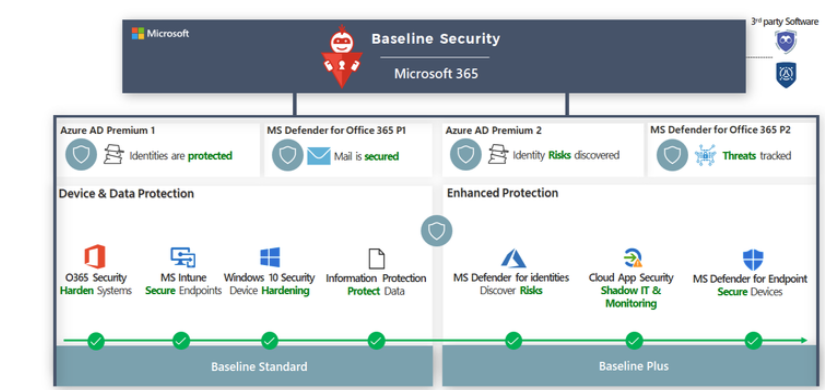Click the shield icon under Azure AD Premium 2

(x=465, y=155)
